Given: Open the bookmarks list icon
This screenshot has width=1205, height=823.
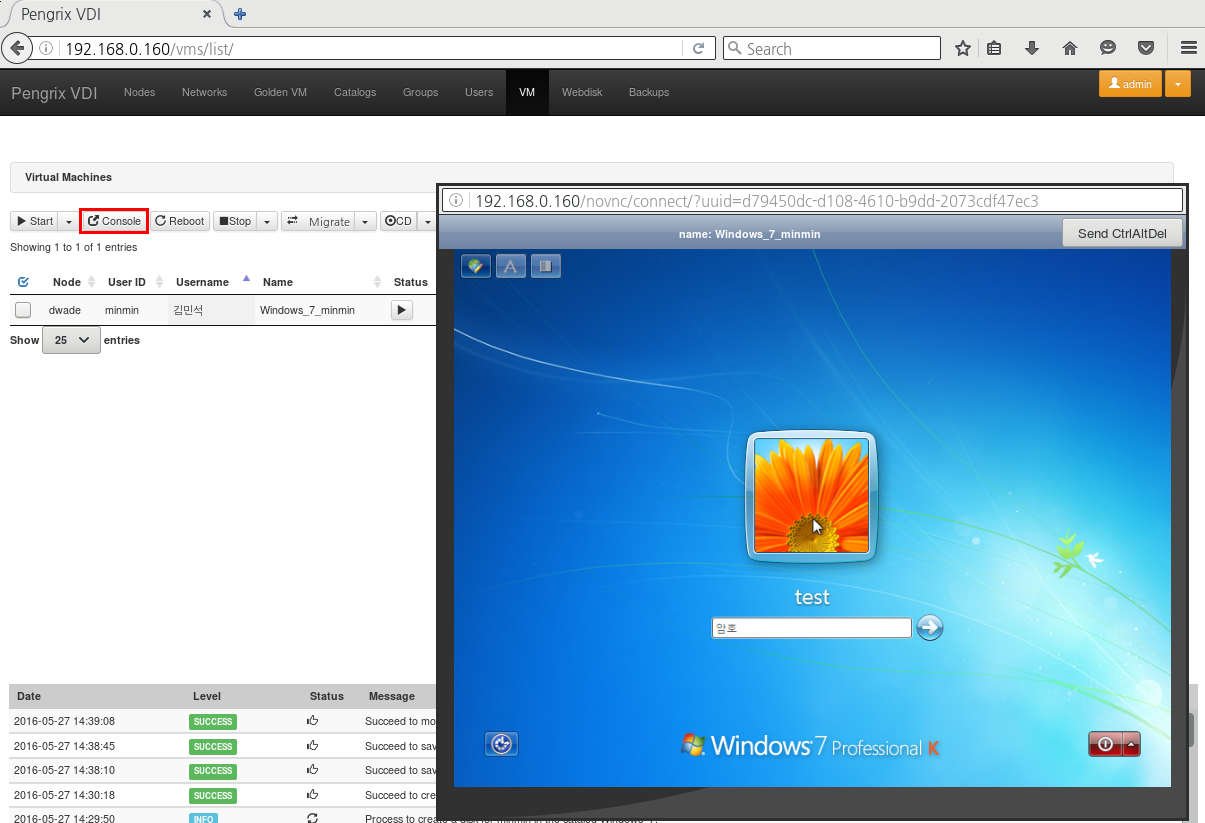Looking at the screenshot, I should tap(995, 48).
